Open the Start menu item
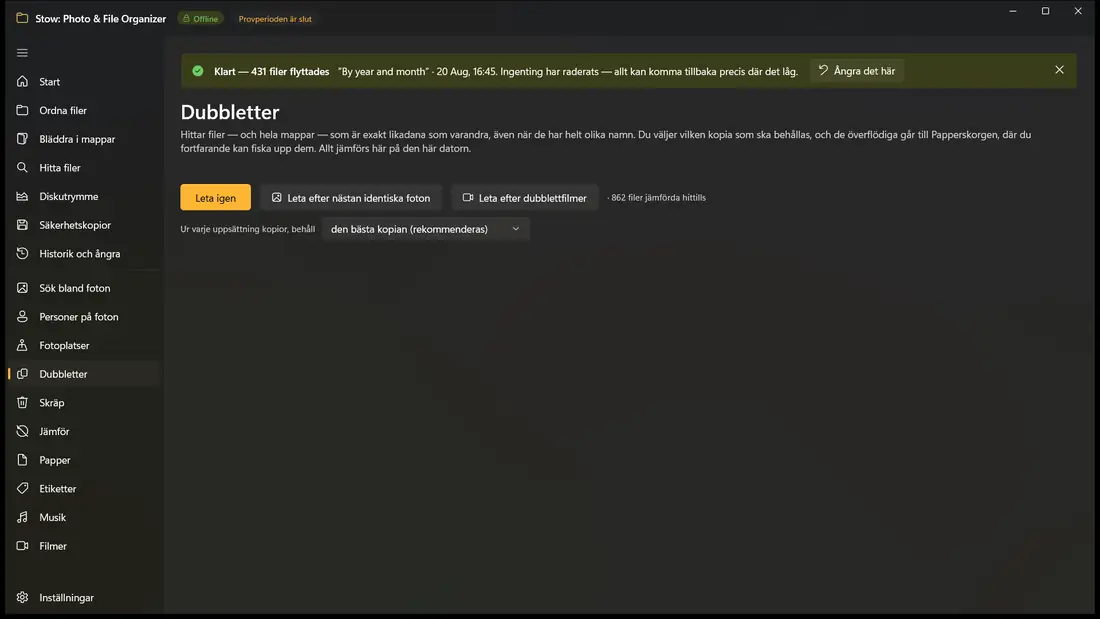 pyautogui.click(x=84, y=81)
